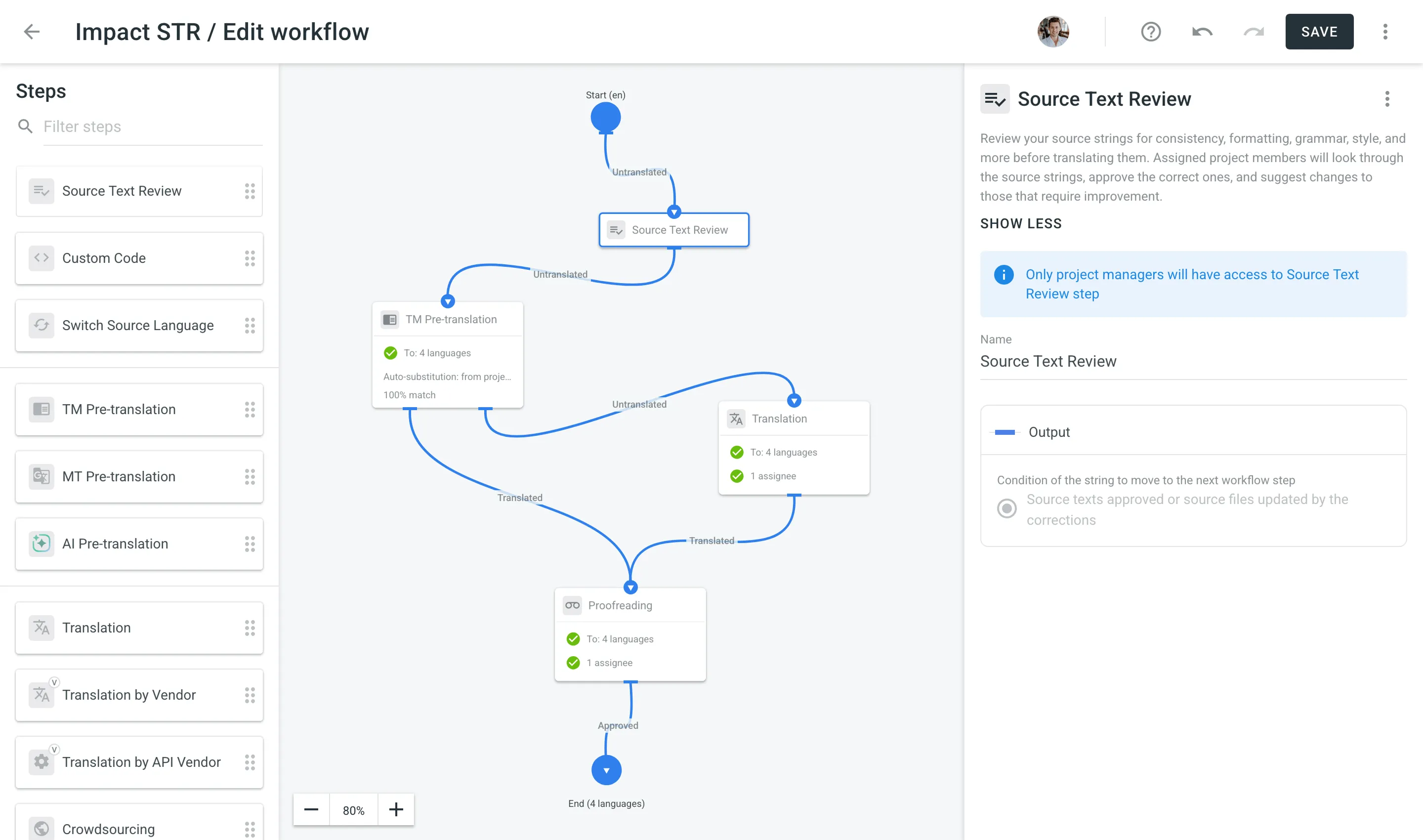Click the SAVE button
The width and height of the screenshot is (1423, 840).
1319,32
